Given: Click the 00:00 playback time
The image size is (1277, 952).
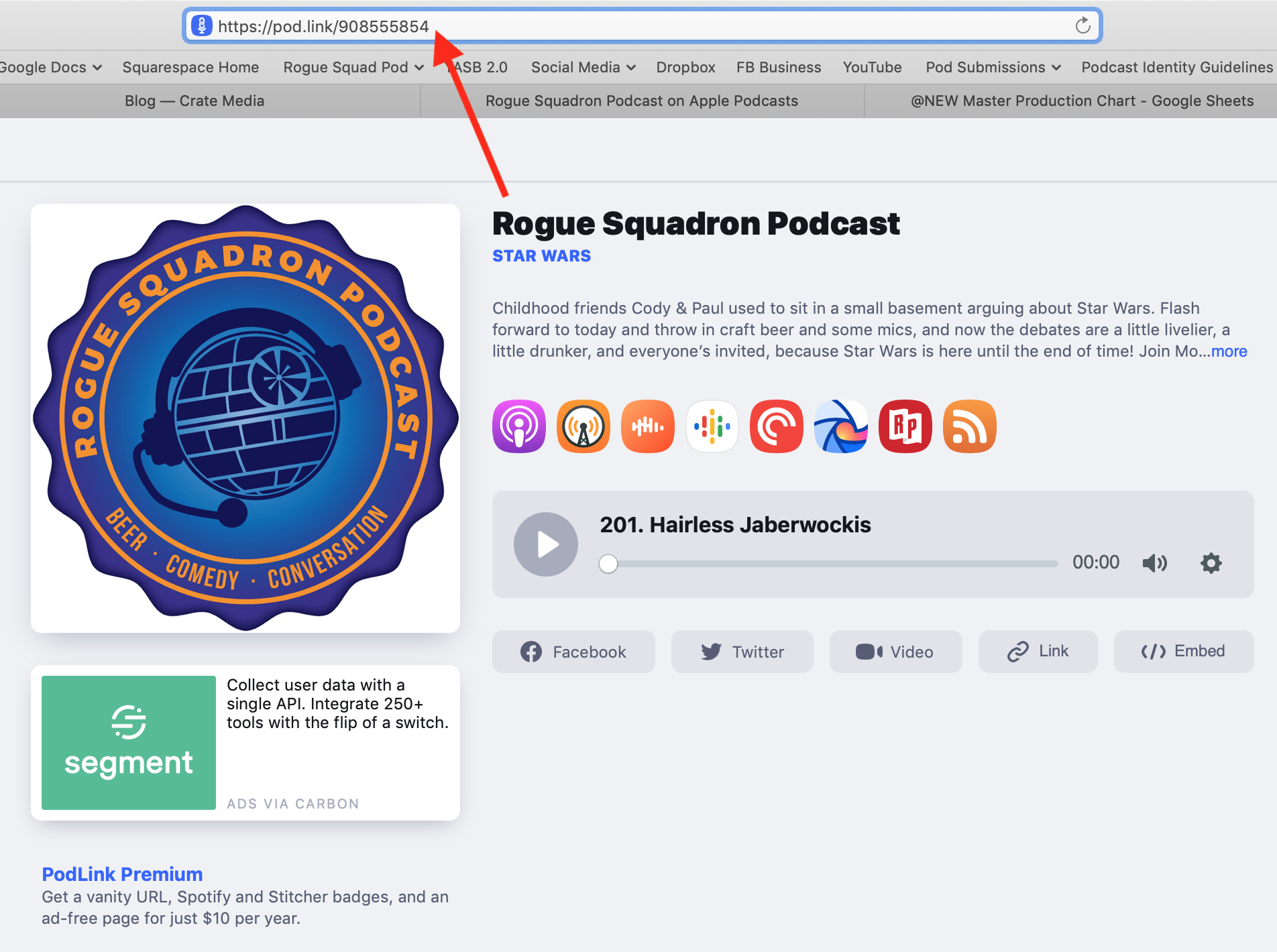Looking at the screenshot, I should coord(1096,562).
